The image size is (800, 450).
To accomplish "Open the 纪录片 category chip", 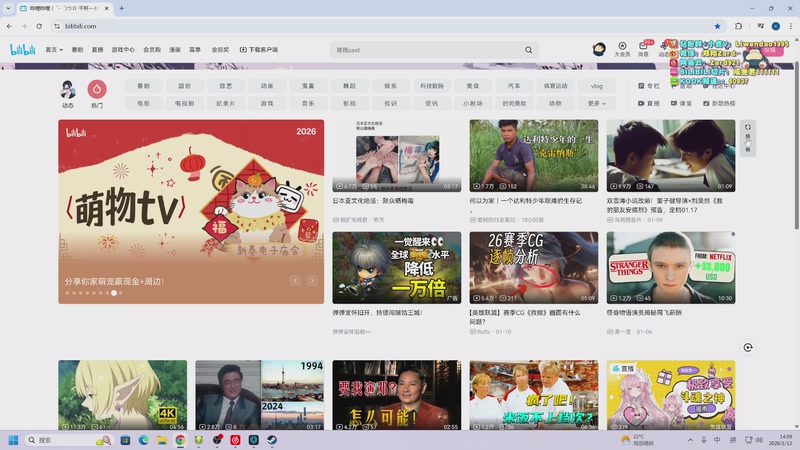I will point(226,103).
